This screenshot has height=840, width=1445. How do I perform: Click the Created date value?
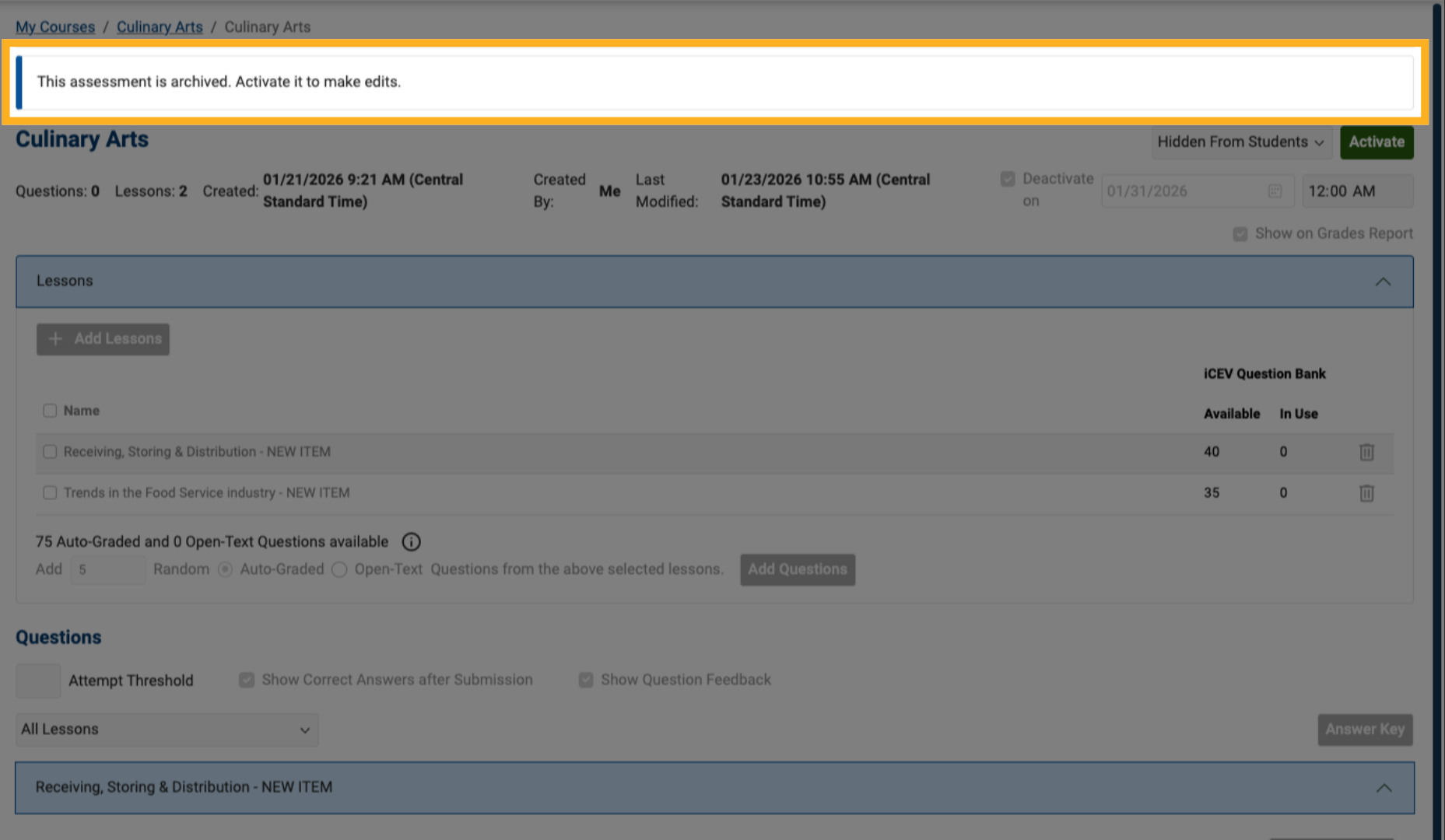tap(363, 191)
